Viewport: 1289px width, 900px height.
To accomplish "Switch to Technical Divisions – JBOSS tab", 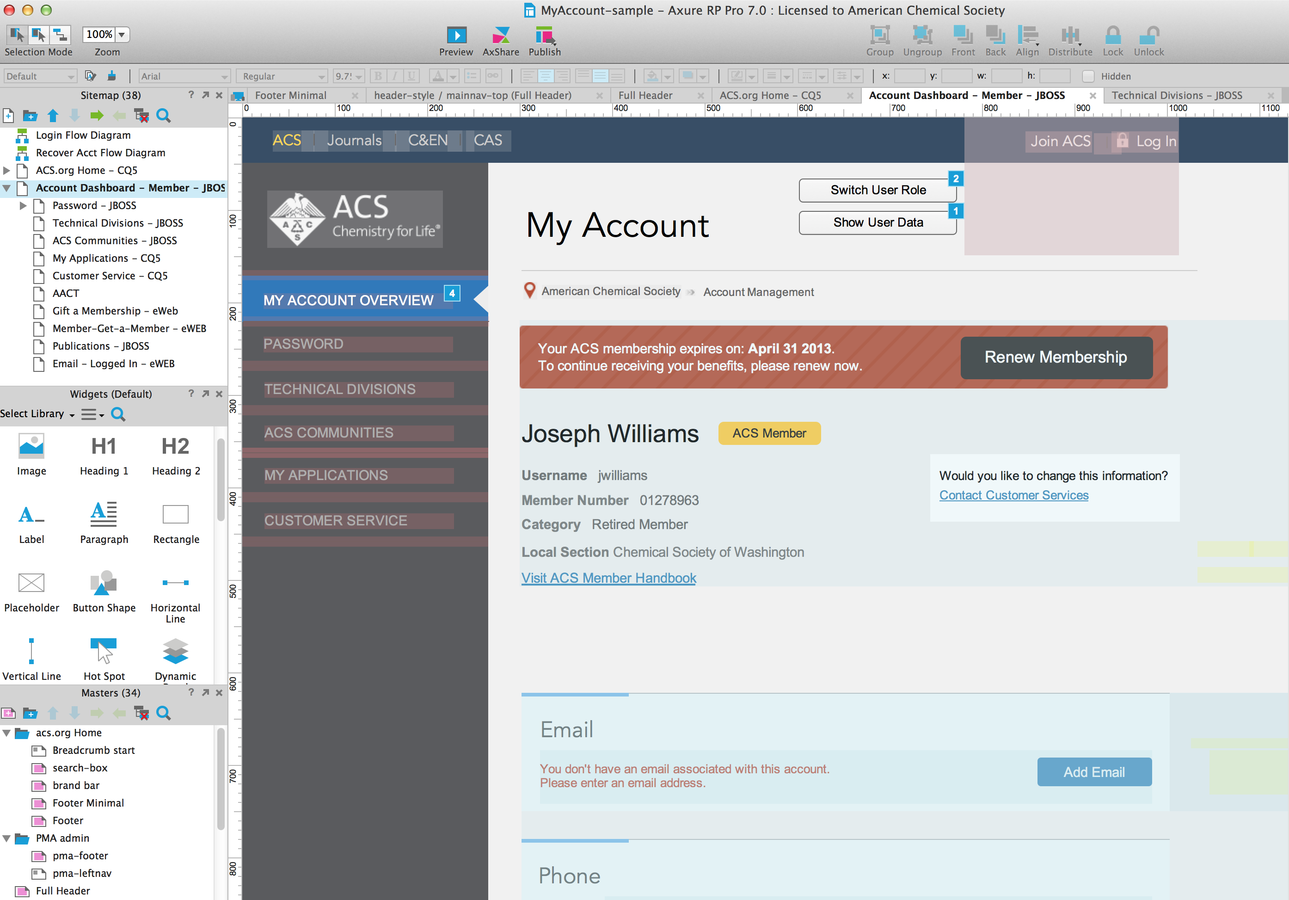I will tap(1177, 96).
